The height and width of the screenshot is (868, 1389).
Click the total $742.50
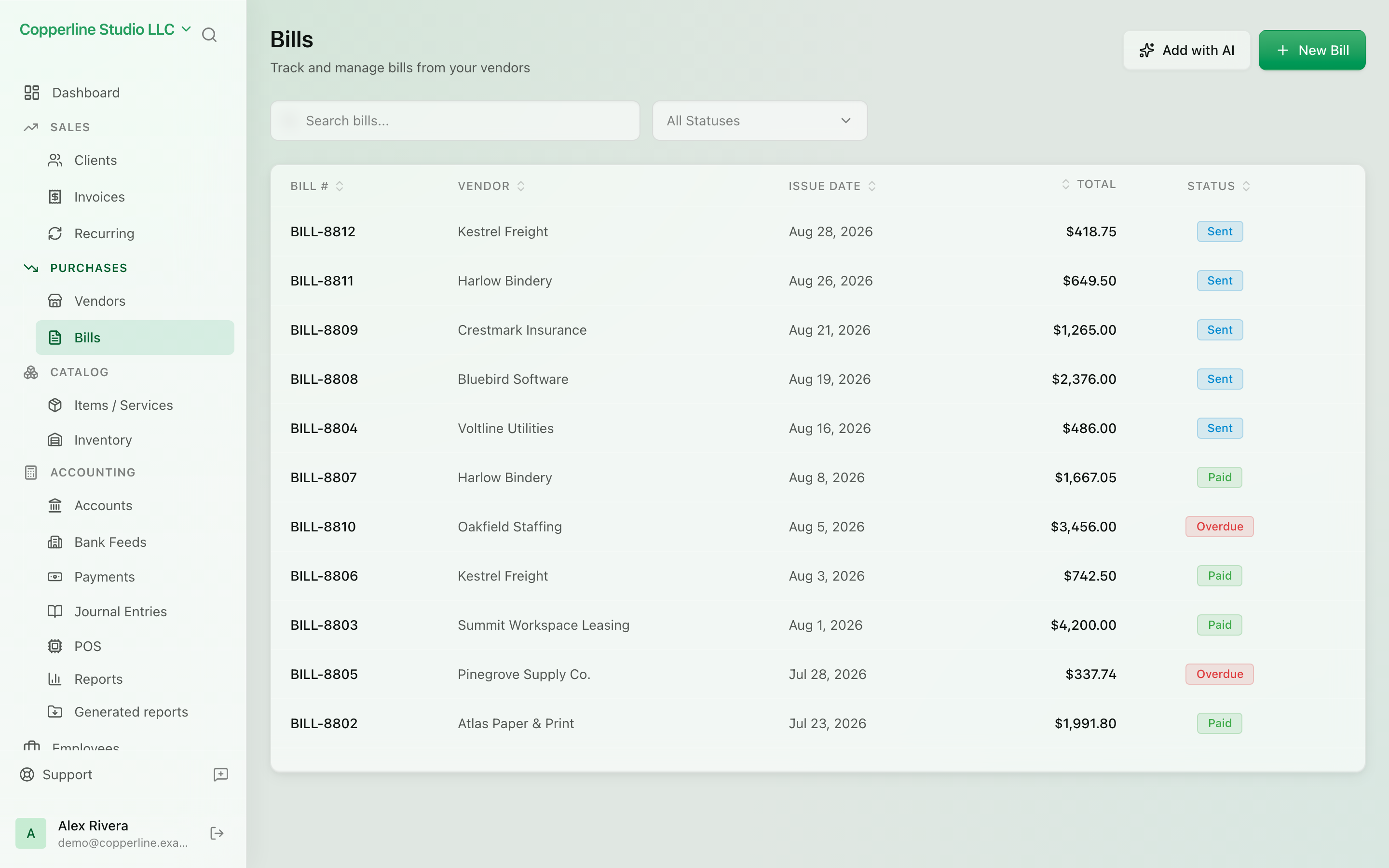coord(1089,576)
